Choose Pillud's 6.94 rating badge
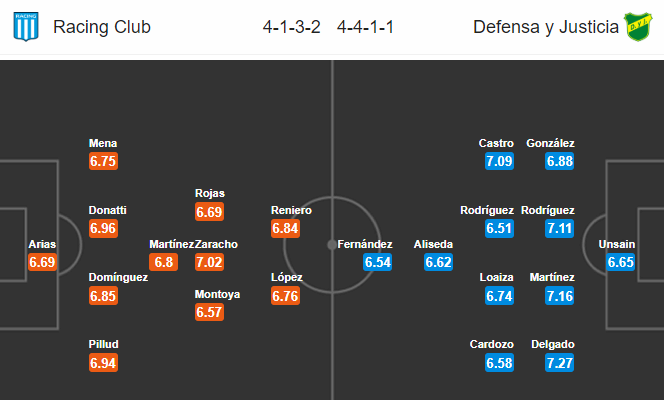Viewport: 664px width, 400px height. [x=103, y=363]
